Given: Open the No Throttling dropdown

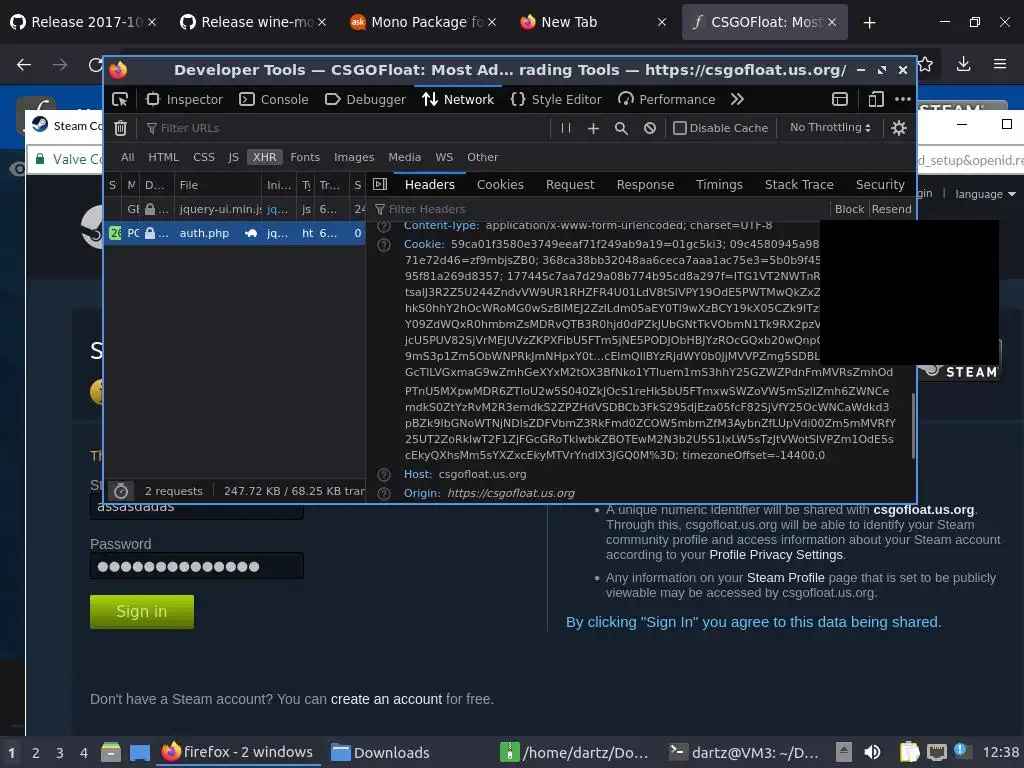Looking at the screenshot, I should point(830,127).
